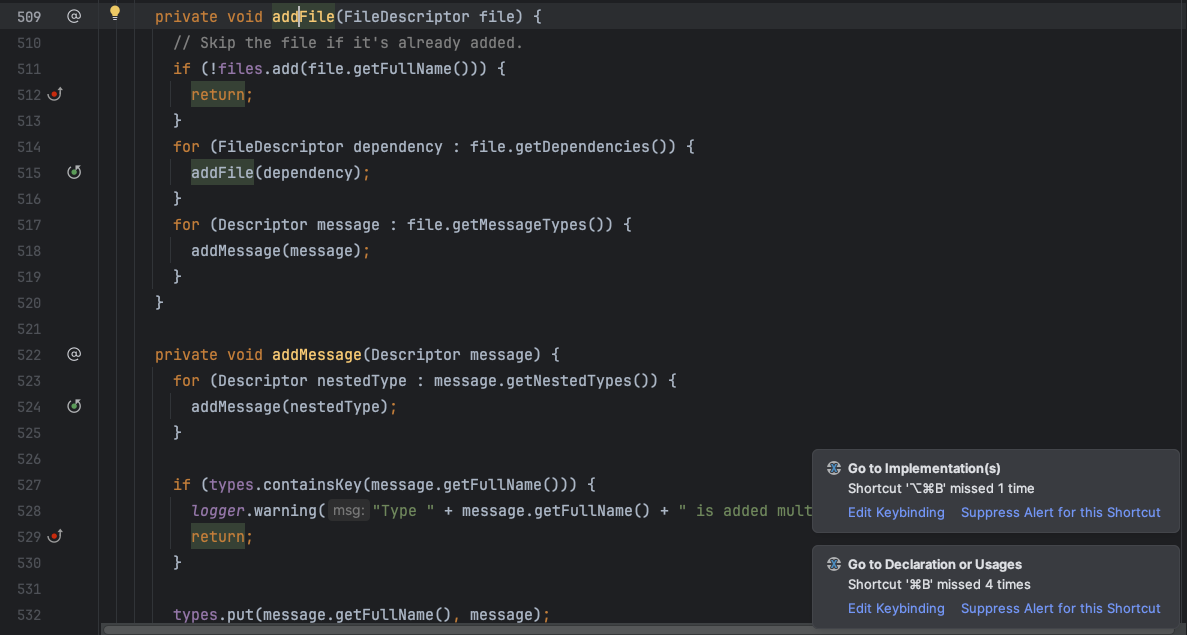Click the msg inlay hint on line 528
This screenshot has width=1187, height=635.
pyautogui.click(x=348, y=510)
